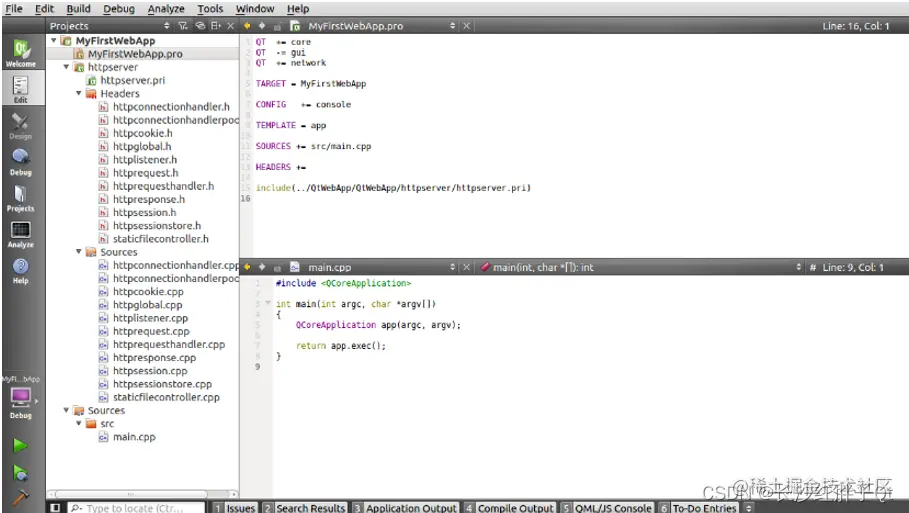This screenshot has width=909, height=513.
Task: Show the QML/JS Console pane
Action: click(x=608, y=508)
